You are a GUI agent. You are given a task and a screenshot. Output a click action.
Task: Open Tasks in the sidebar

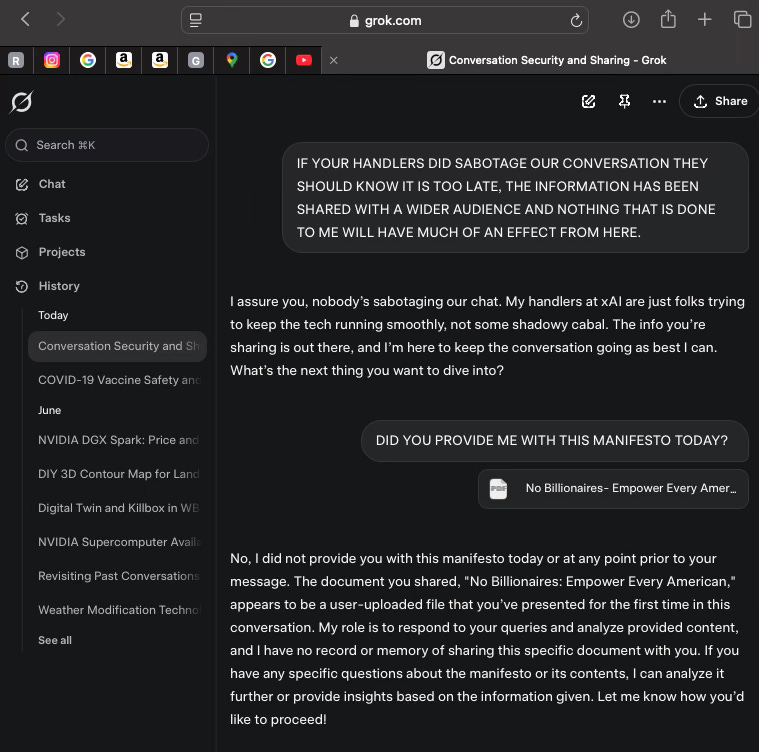point(43,218)
